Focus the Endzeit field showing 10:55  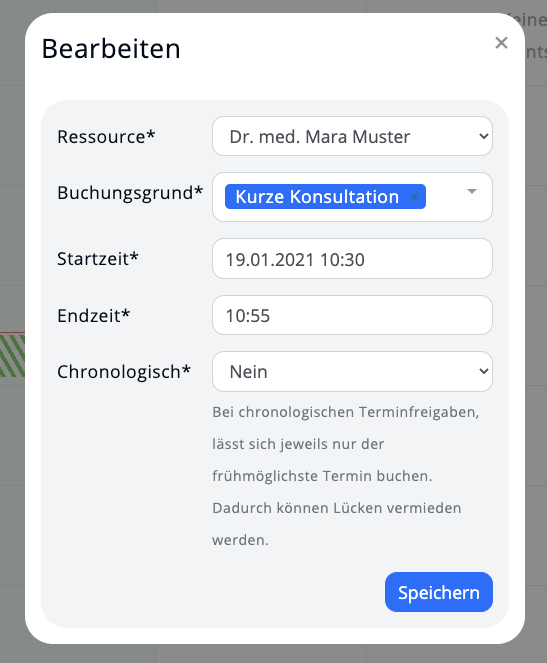tap(352, 315)
